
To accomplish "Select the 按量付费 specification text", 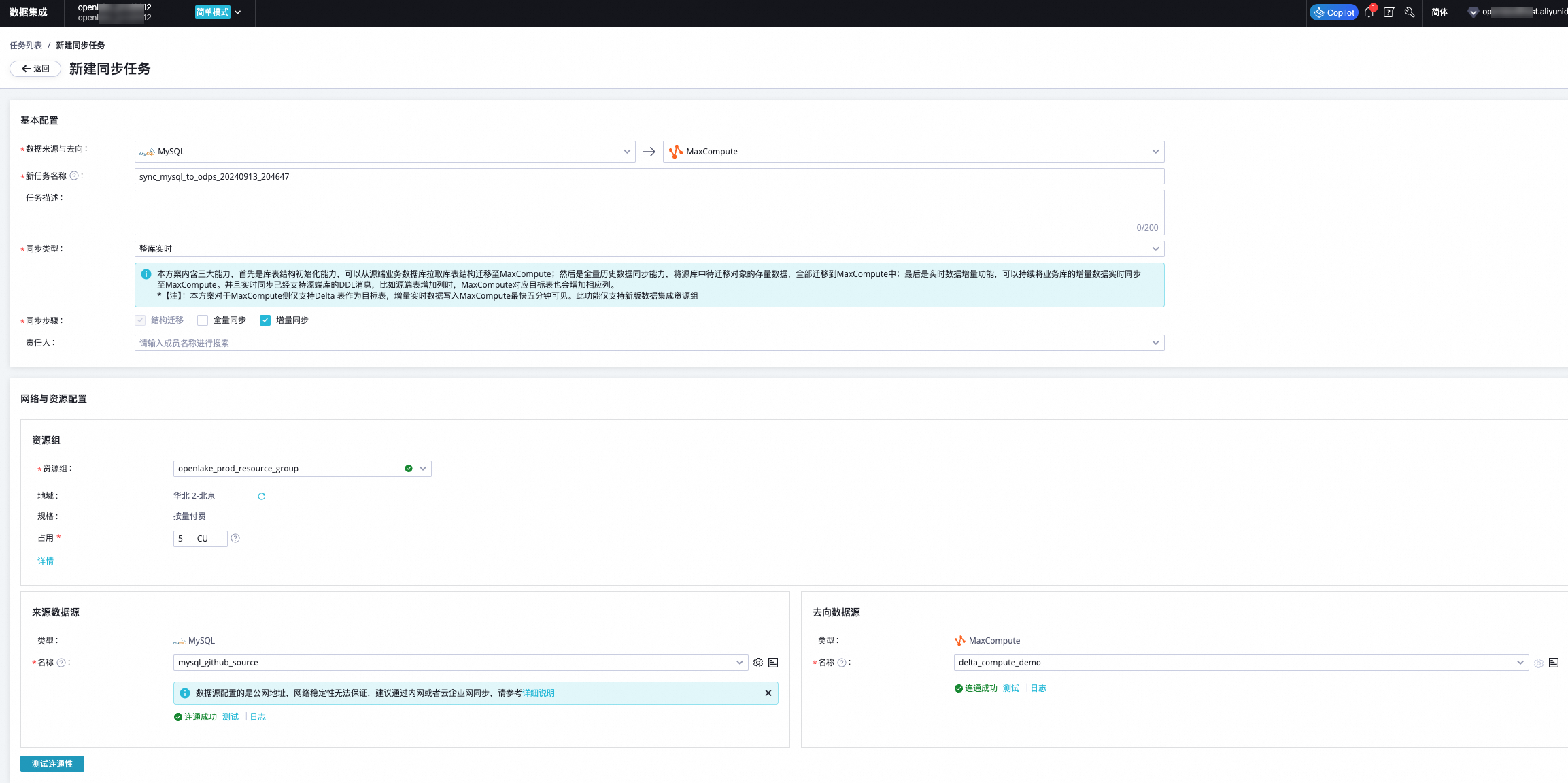I will coord(190,516).
